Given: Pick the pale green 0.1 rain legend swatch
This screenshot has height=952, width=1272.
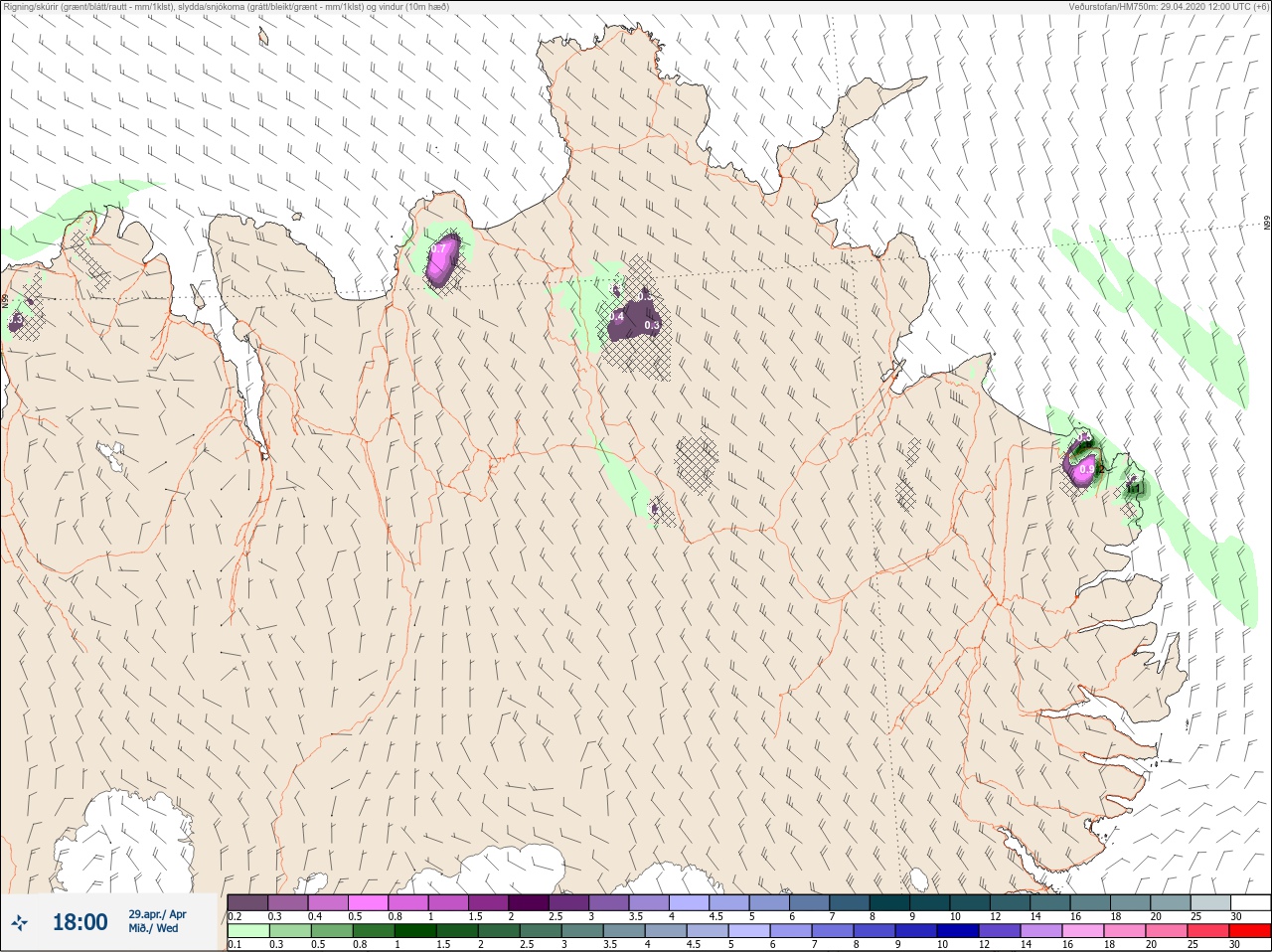Looking at the screenshot, I should (x=247, y=931).
